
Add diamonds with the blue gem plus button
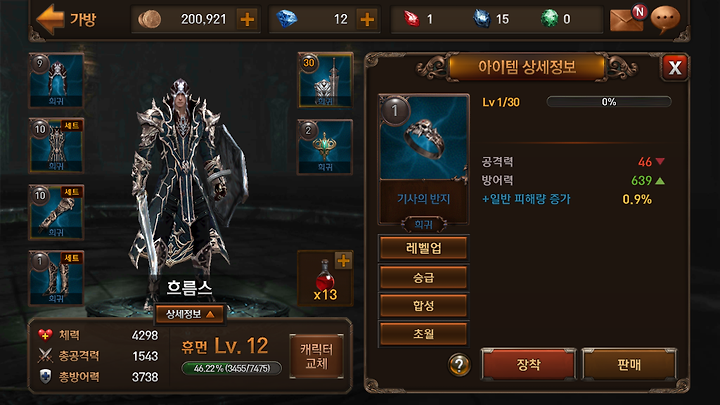tap(367, 19)
